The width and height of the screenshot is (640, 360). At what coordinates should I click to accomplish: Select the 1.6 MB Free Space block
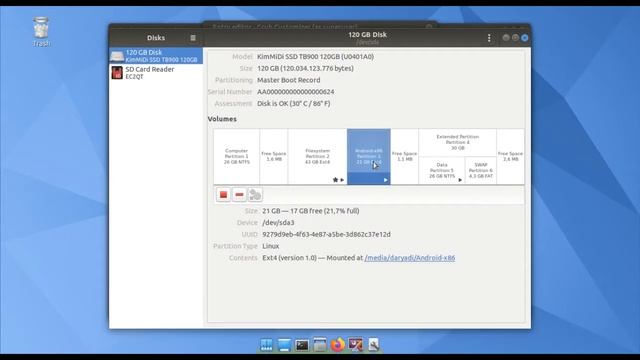pos(273,157)
